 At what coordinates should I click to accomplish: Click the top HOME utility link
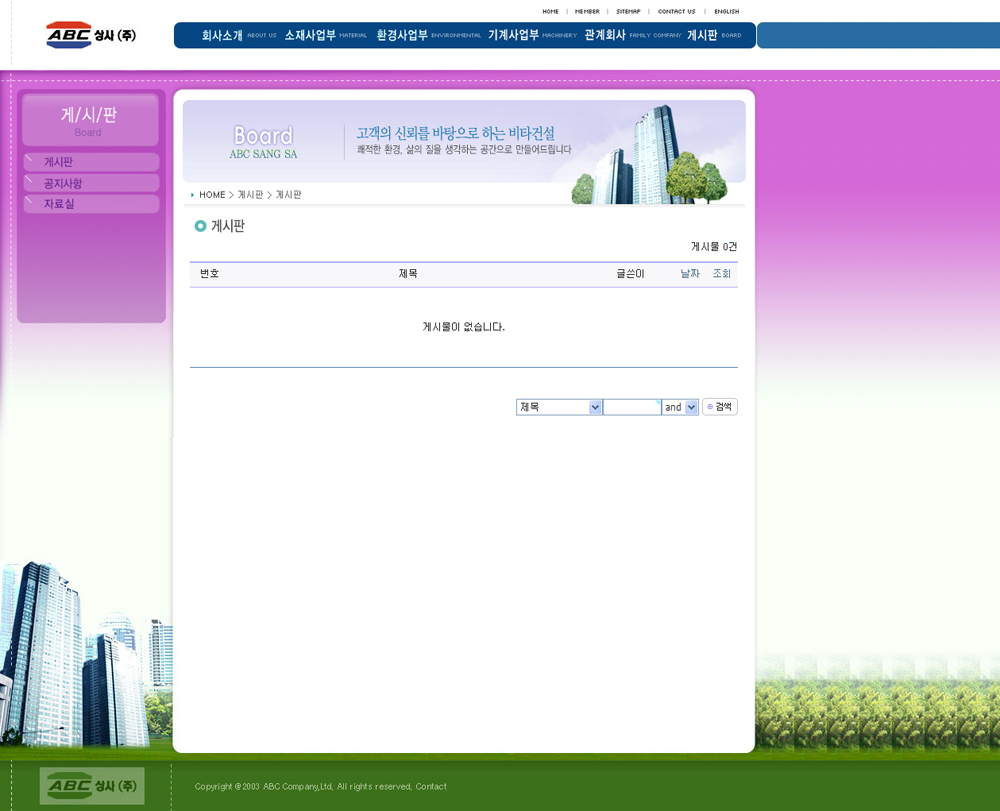550,11
